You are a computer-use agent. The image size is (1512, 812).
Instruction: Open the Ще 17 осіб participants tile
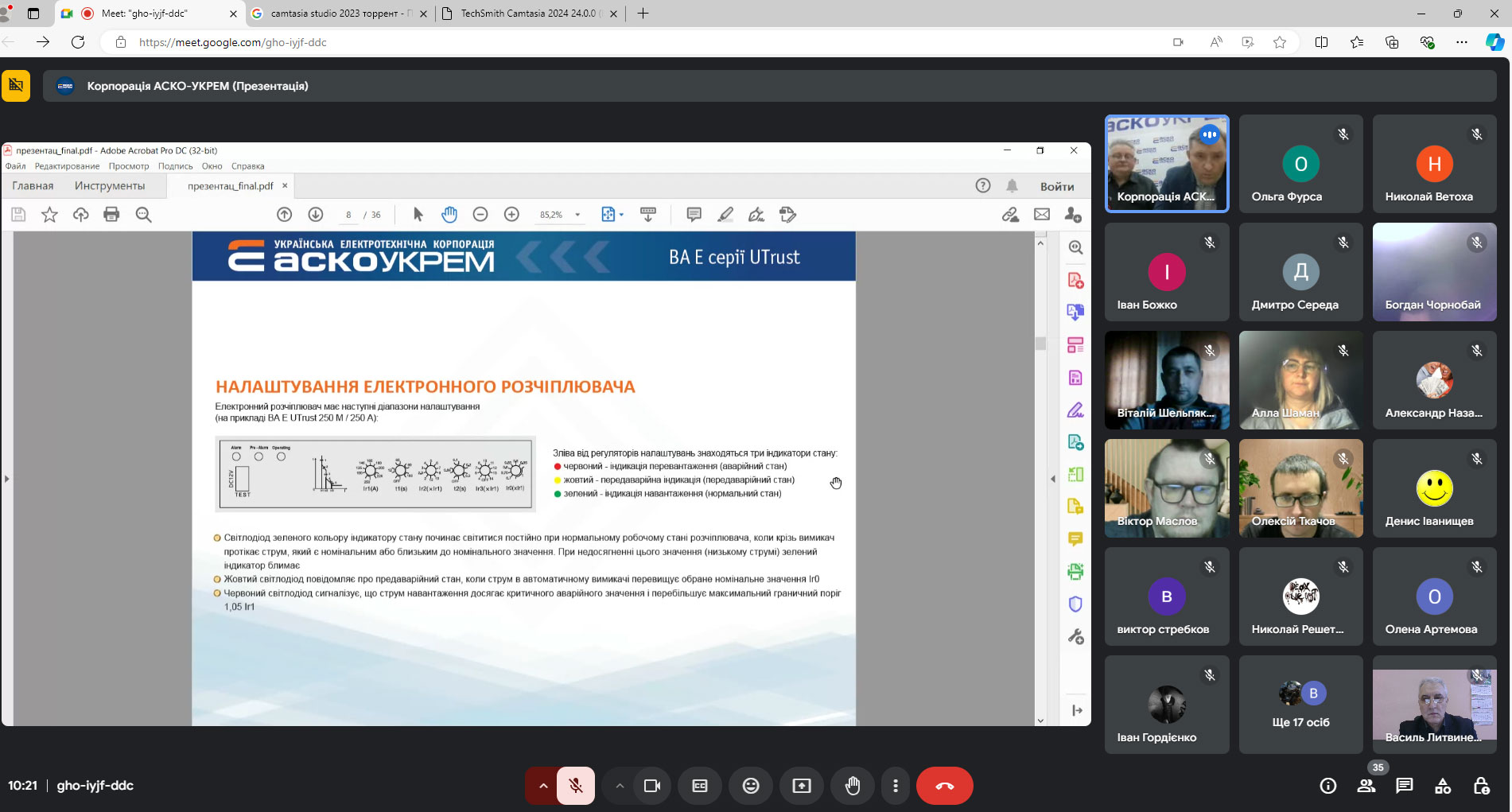1300,704
